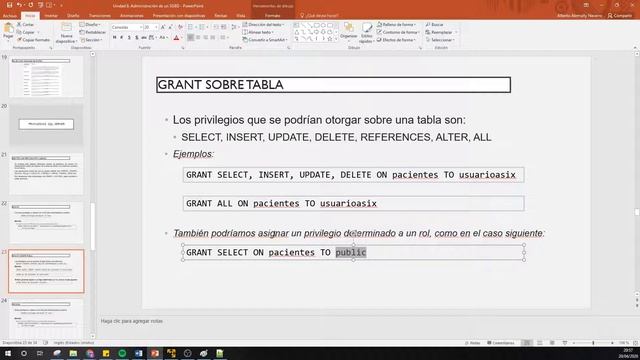Adjust the zoom slider in status bar
This screenshot has height=360, width=640.
tap(593, 343)
